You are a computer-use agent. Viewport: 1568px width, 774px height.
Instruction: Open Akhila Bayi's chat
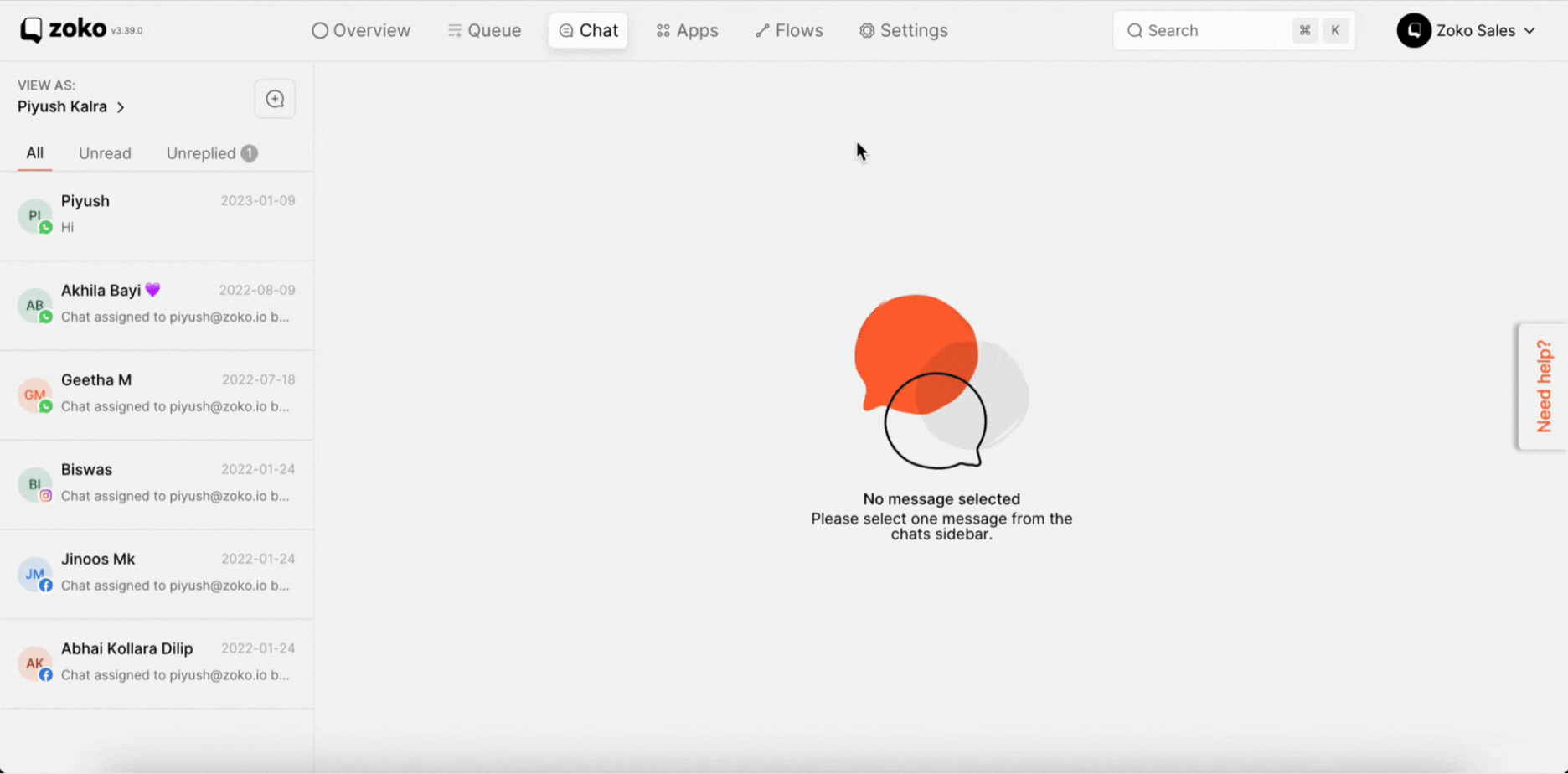point(157,305)
